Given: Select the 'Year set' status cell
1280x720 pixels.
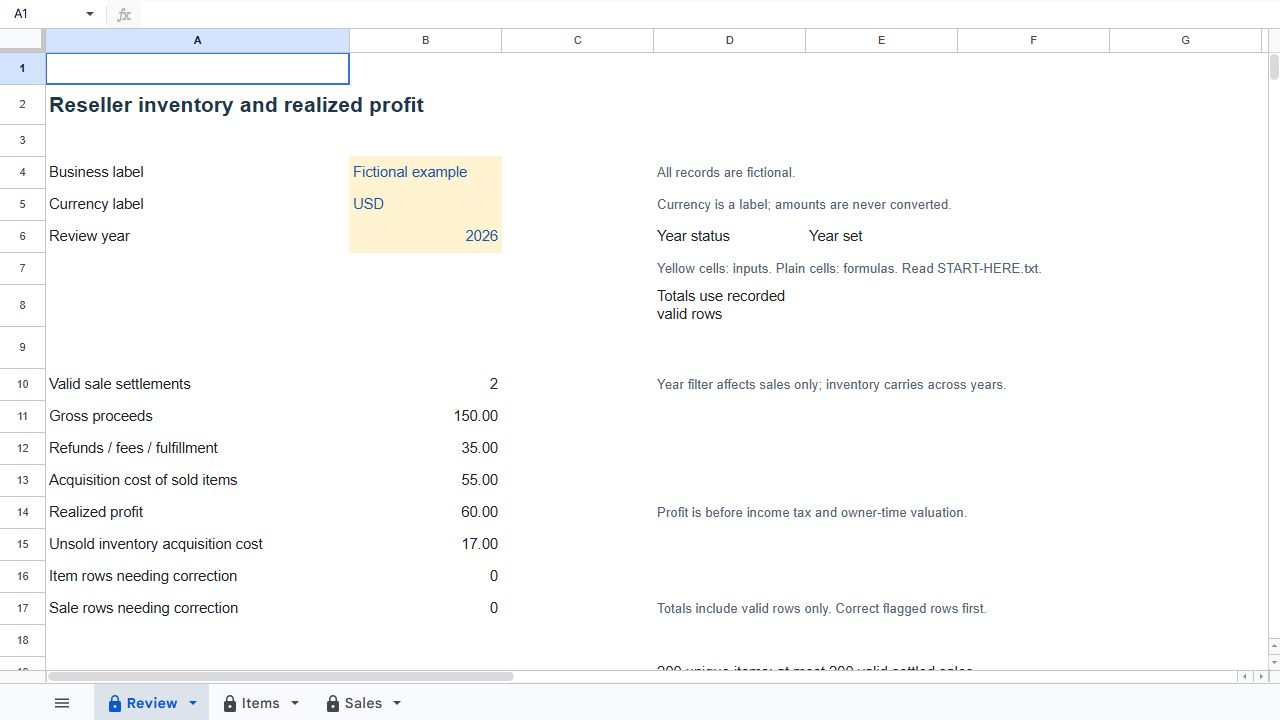Looking at the screenshot, I should point(881,236).
